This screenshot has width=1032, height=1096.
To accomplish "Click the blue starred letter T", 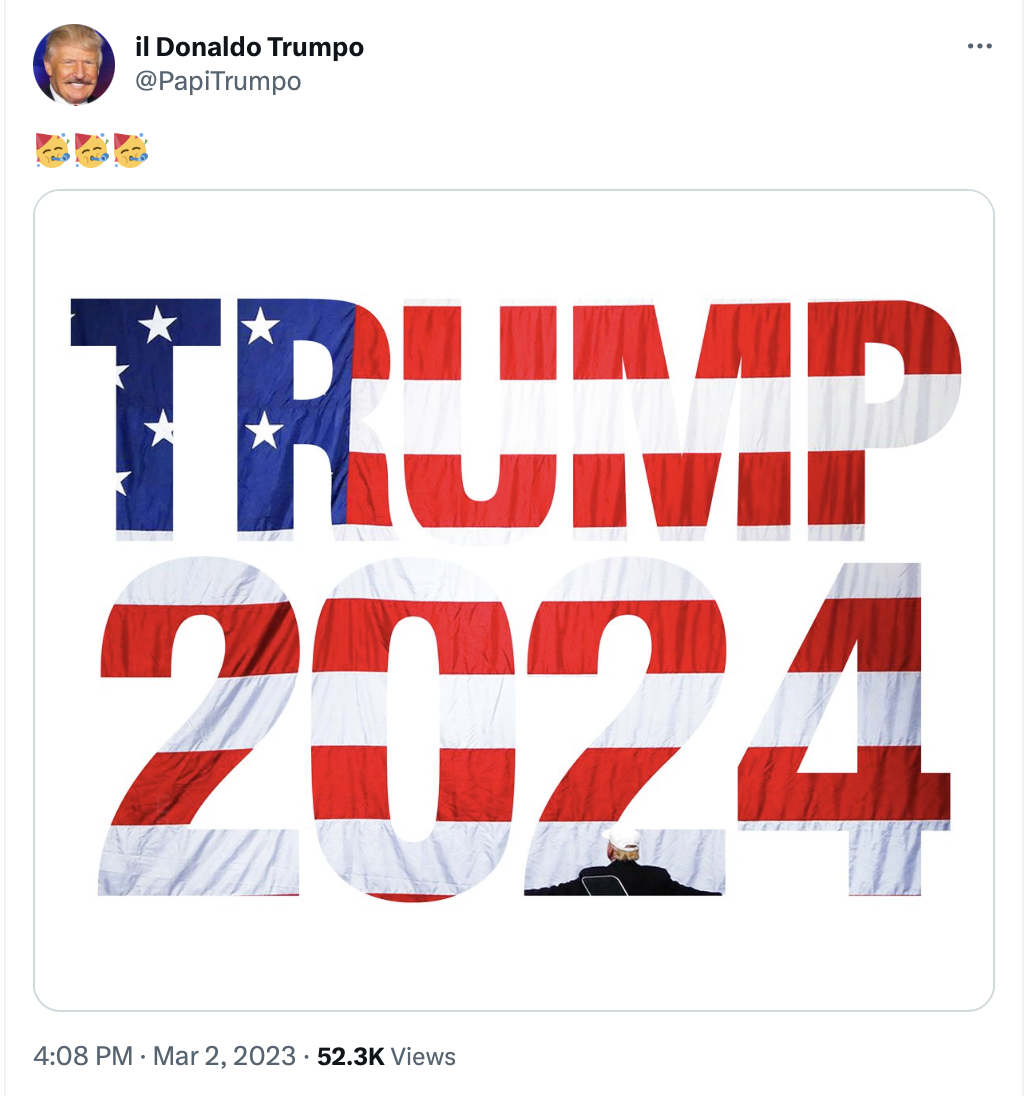I will pos(145,419).
